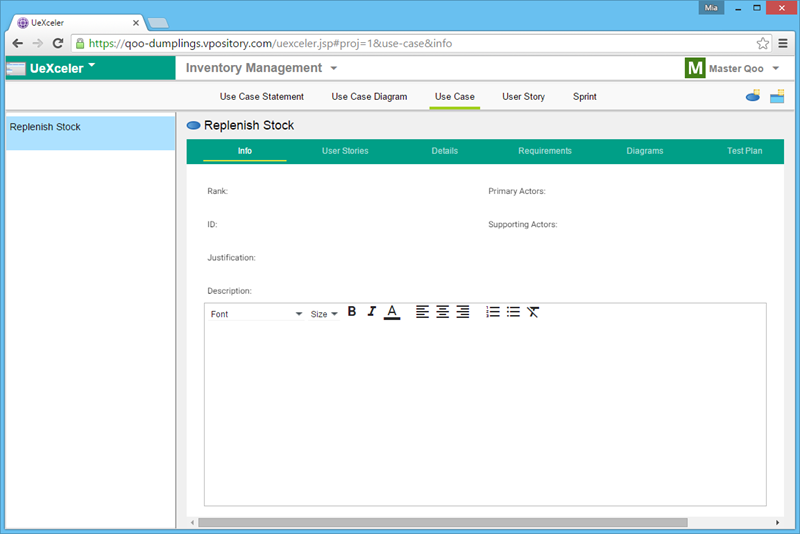This screenshot has height=534, width=800.
Task: Open the User Story tab
Action: 523,96
